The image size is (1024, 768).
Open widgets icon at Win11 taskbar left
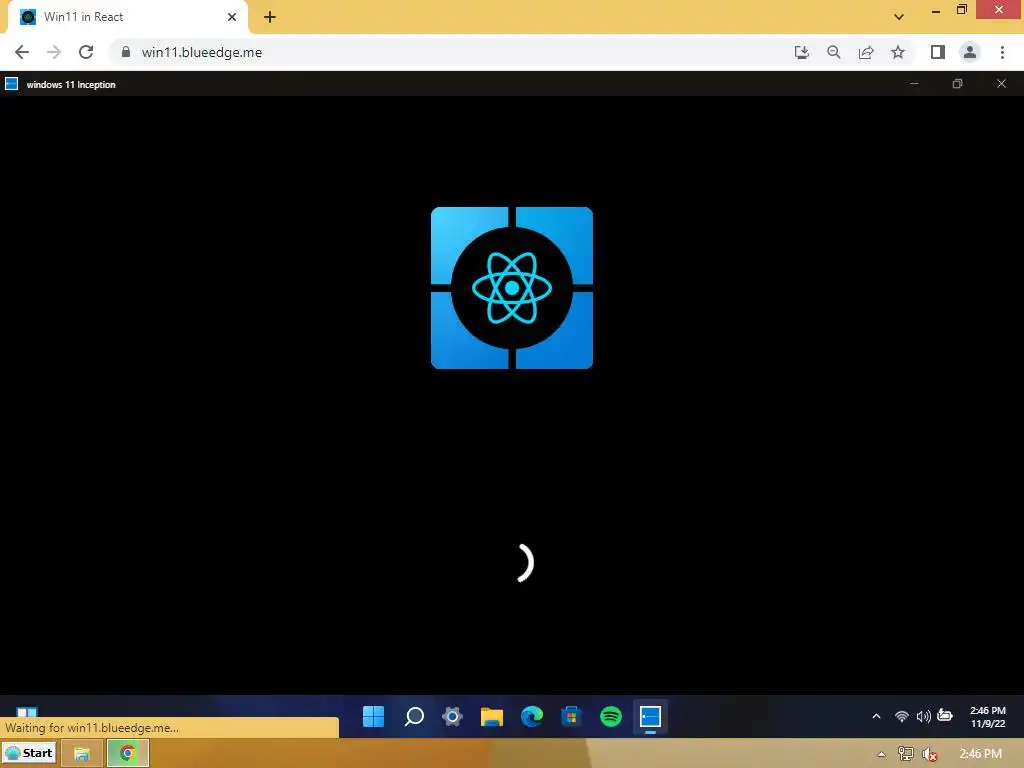27,712
